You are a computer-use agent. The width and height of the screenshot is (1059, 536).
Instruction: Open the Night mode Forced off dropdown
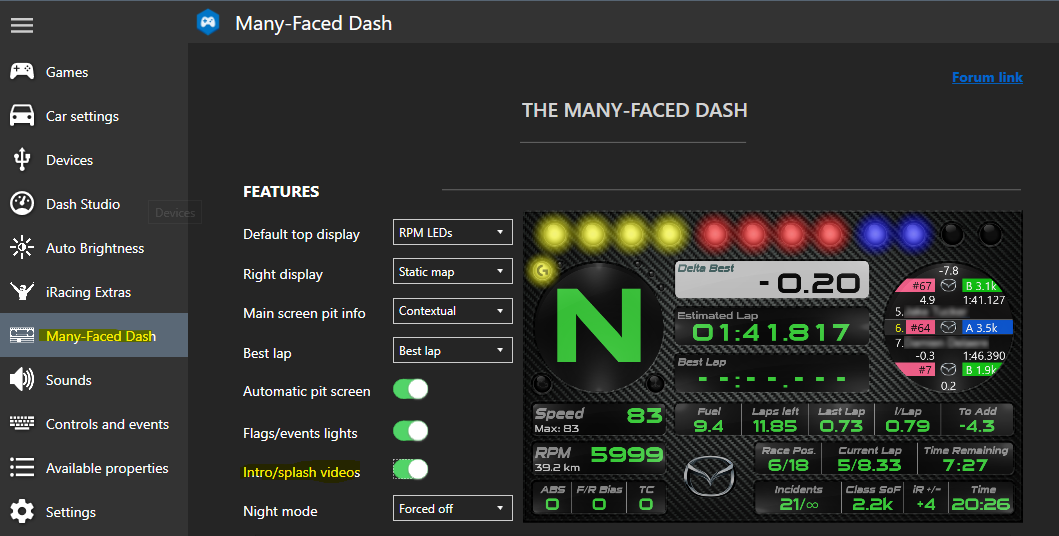point(453,508)
